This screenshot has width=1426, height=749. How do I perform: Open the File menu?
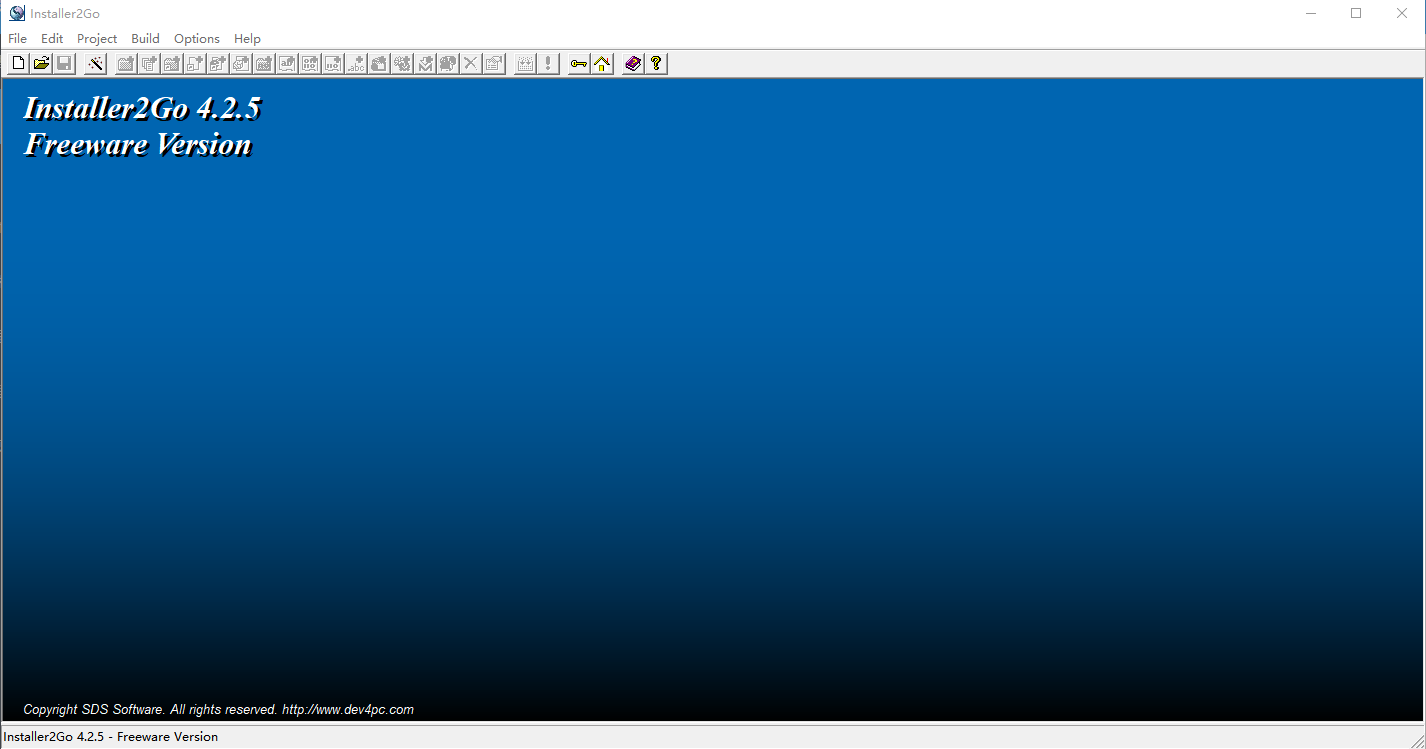[x=18, y=39]
